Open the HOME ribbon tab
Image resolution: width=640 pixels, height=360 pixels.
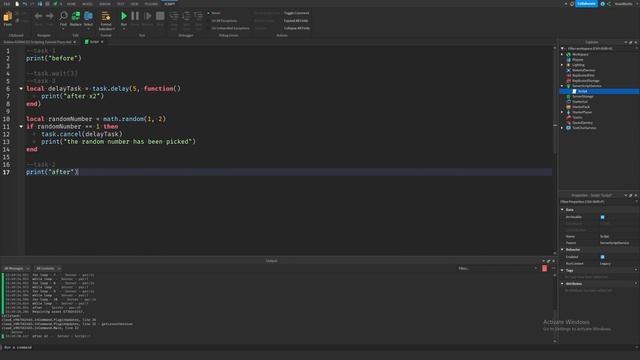click(x=71, y=4)
